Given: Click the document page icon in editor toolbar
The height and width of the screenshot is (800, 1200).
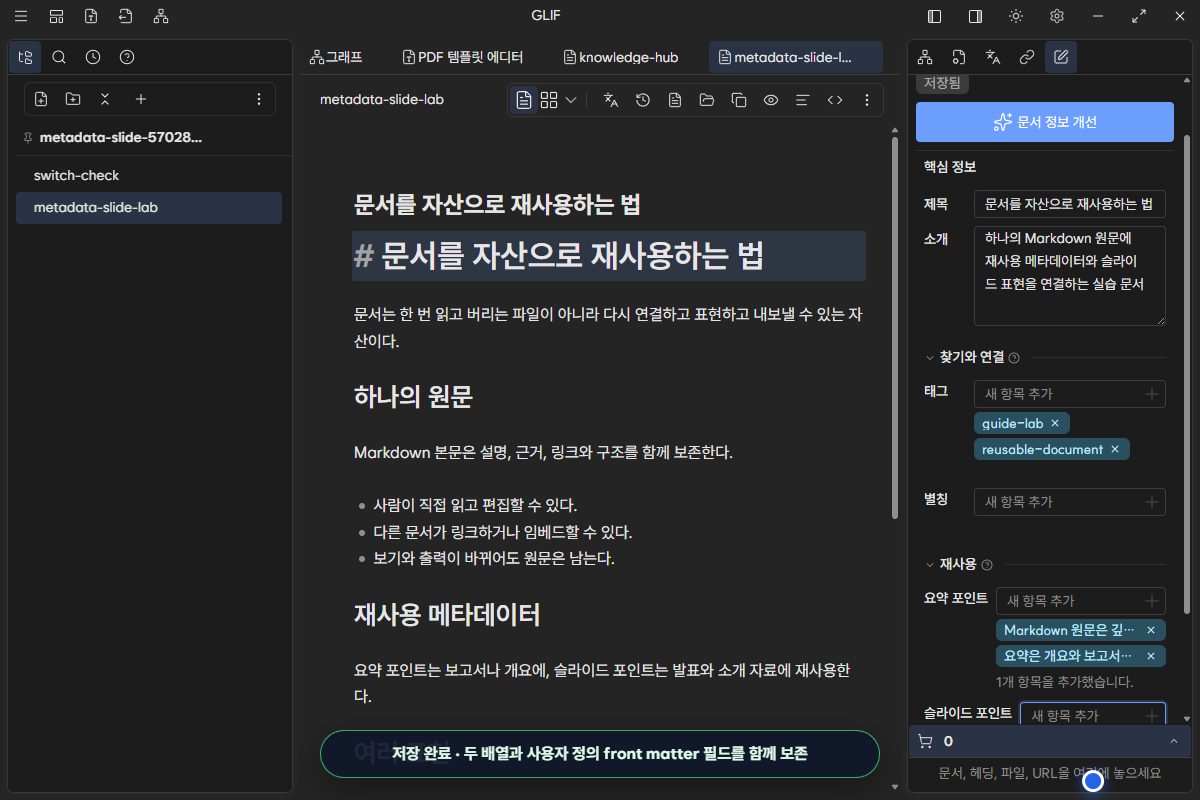Looking at the screenshot, I should click(675, 100).
